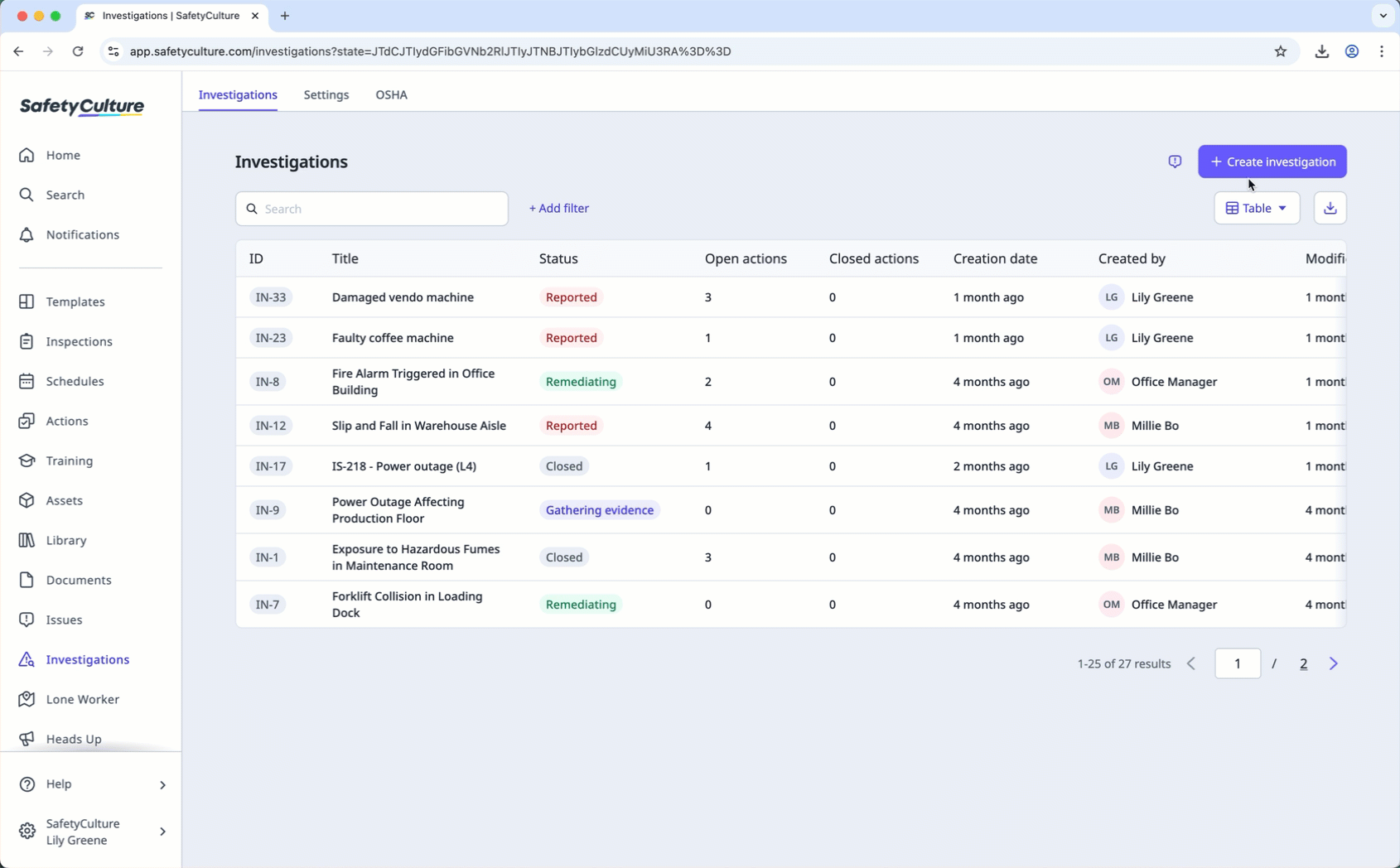The image size is (1400, 868).
Task: Open Assets section in sidebar
Action: [64, 500]
